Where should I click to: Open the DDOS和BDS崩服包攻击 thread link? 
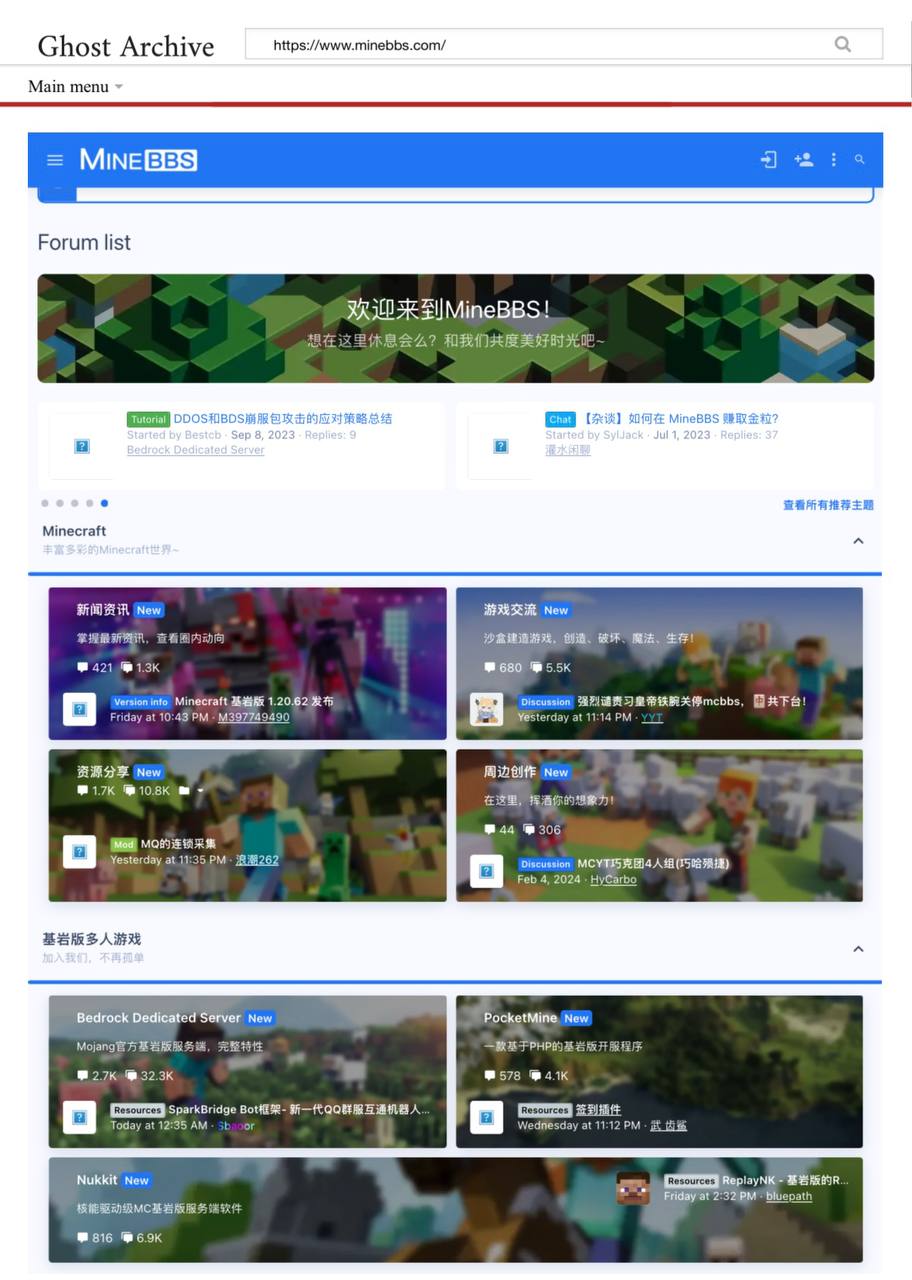[283, 419]
